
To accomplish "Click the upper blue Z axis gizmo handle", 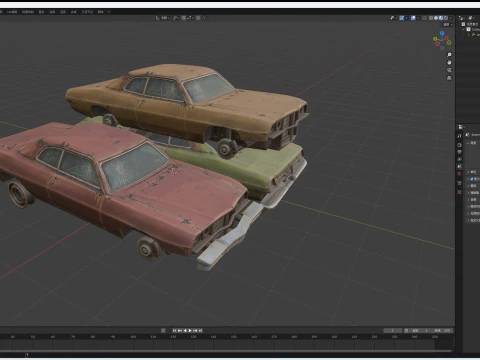I will pos(442,33).
